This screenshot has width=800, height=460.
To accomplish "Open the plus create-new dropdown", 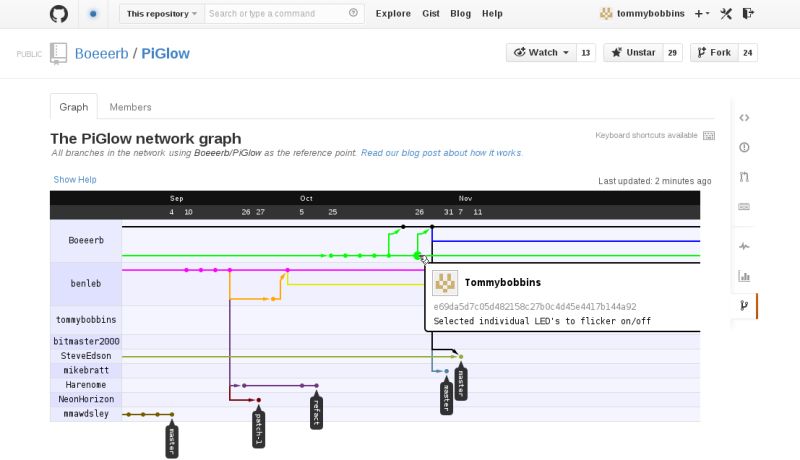I will point(702,14).
